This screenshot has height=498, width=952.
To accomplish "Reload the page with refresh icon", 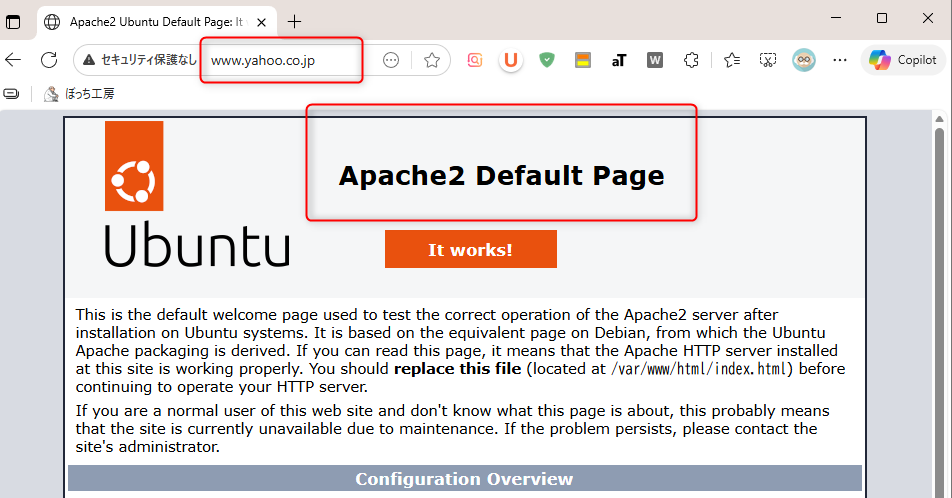I will click(48, 60).
